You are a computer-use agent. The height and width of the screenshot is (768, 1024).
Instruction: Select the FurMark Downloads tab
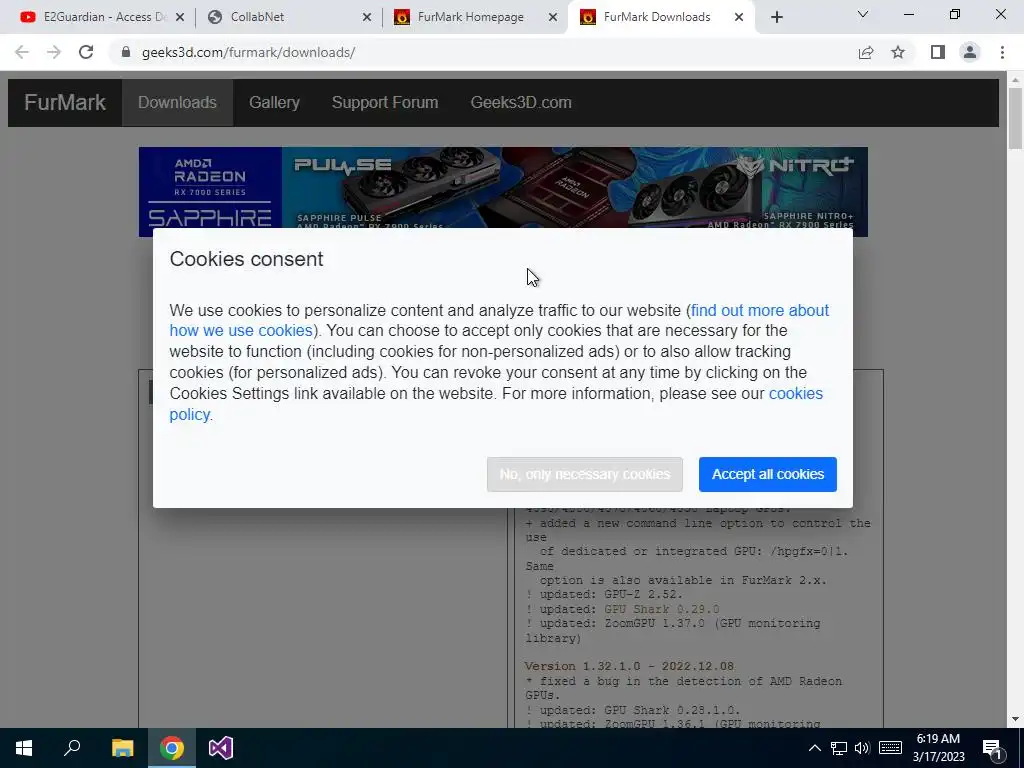[661, 17]
